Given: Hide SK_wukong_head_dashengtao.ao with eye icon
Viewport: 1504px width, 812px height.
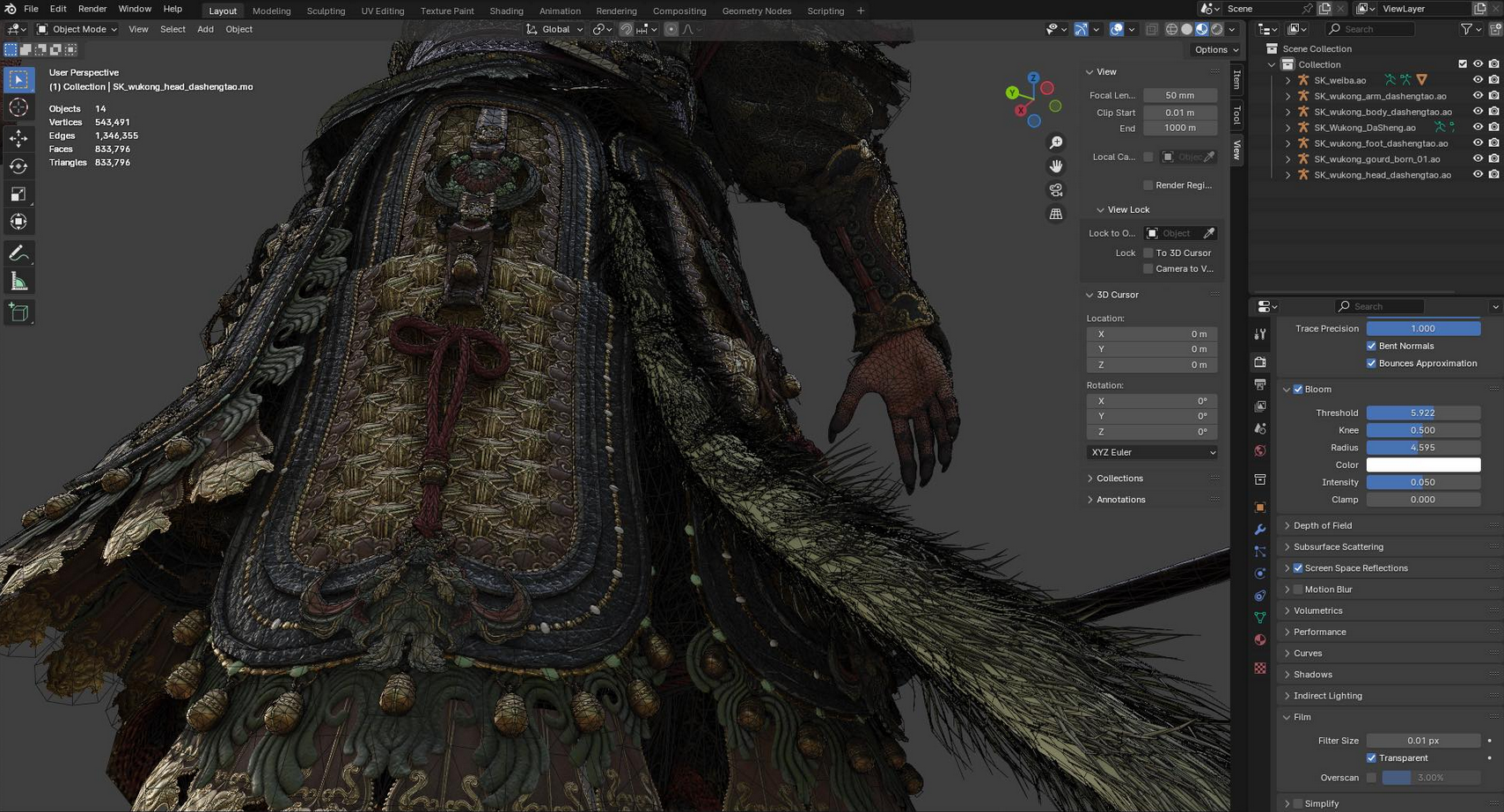Looking at the screenshot, I should [1478, 175].
